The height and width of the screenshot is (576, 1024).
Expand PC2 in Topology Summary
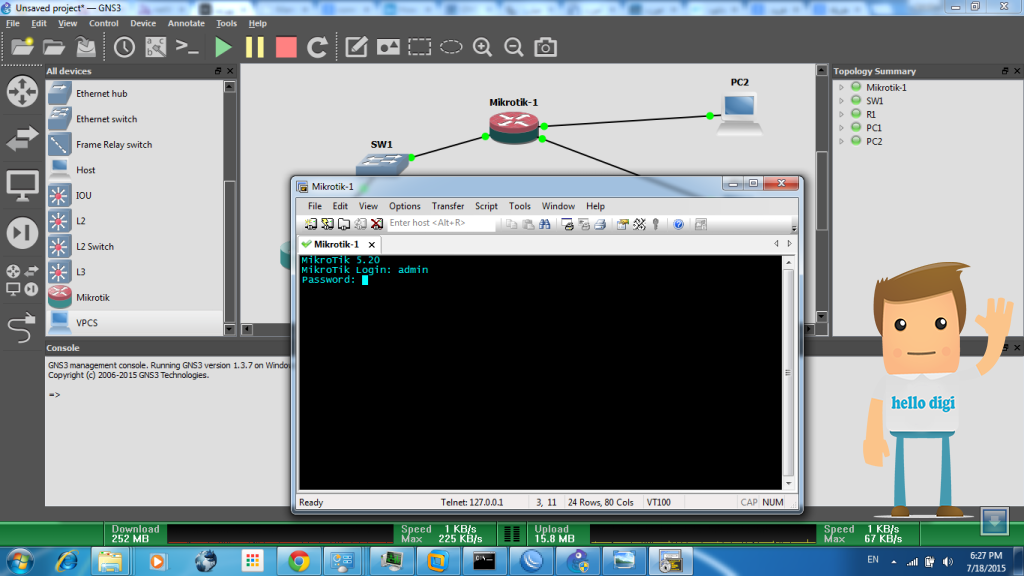[x=841, y=141]
